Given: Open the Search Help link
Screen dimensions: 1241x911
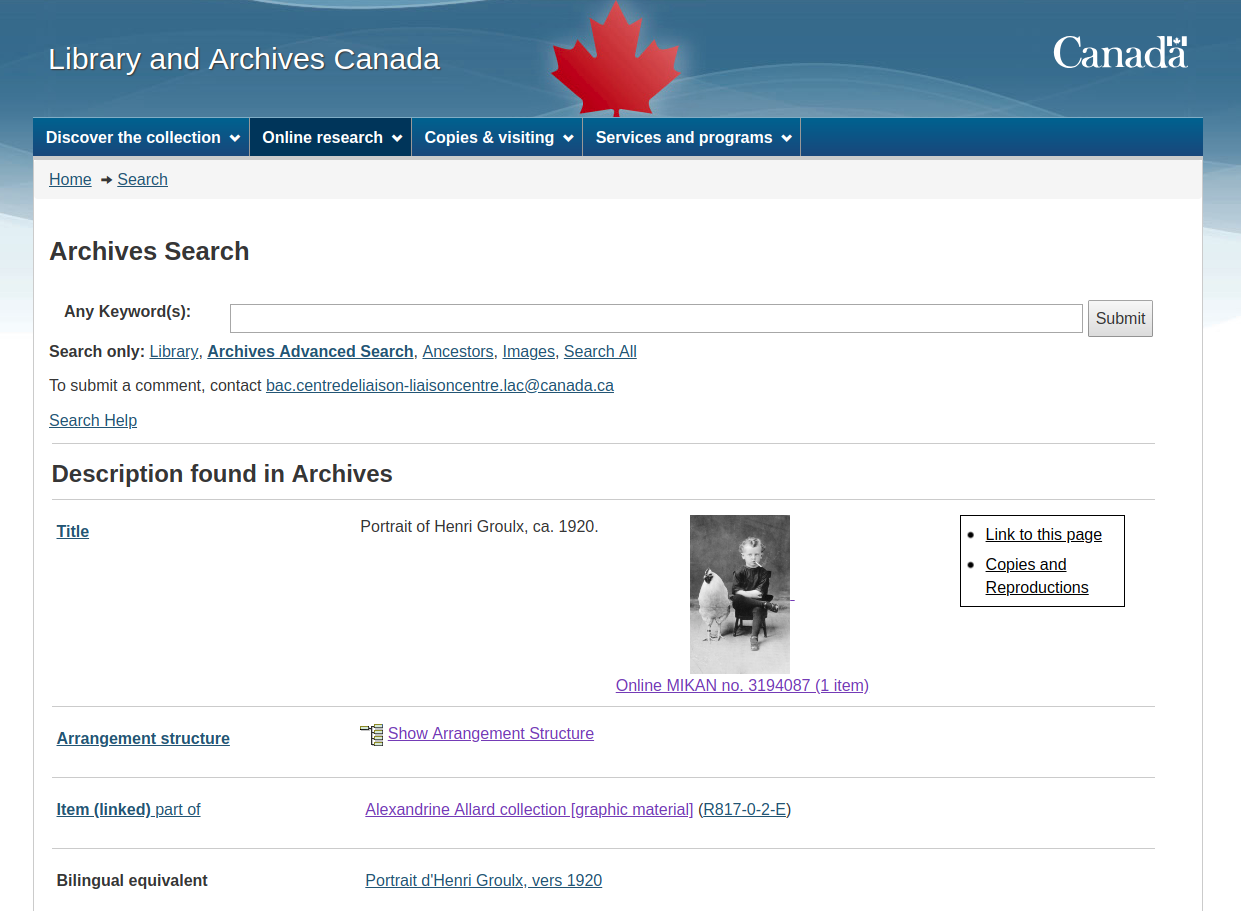Looking at the screenshot, I should click(x=93, y=421).
